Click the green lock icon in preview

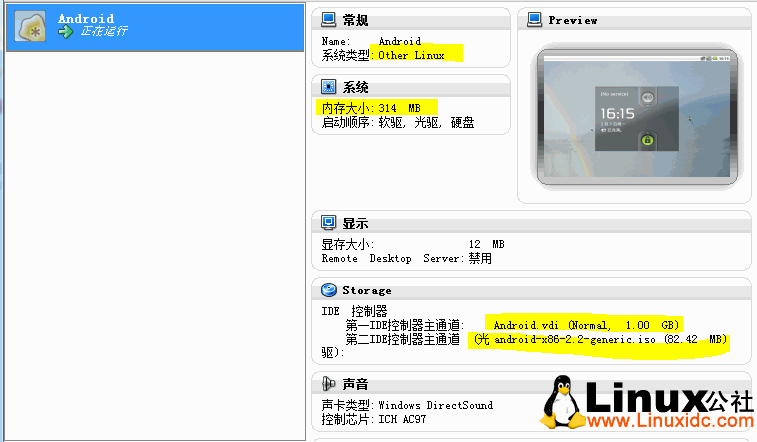(x=647, y=139)
